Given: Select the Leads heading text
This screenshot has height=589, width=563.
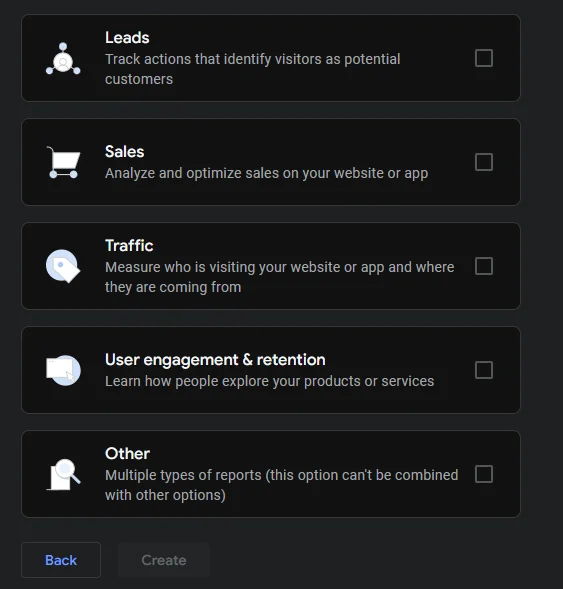Looking at the screenshot, I should click(127, 38).
